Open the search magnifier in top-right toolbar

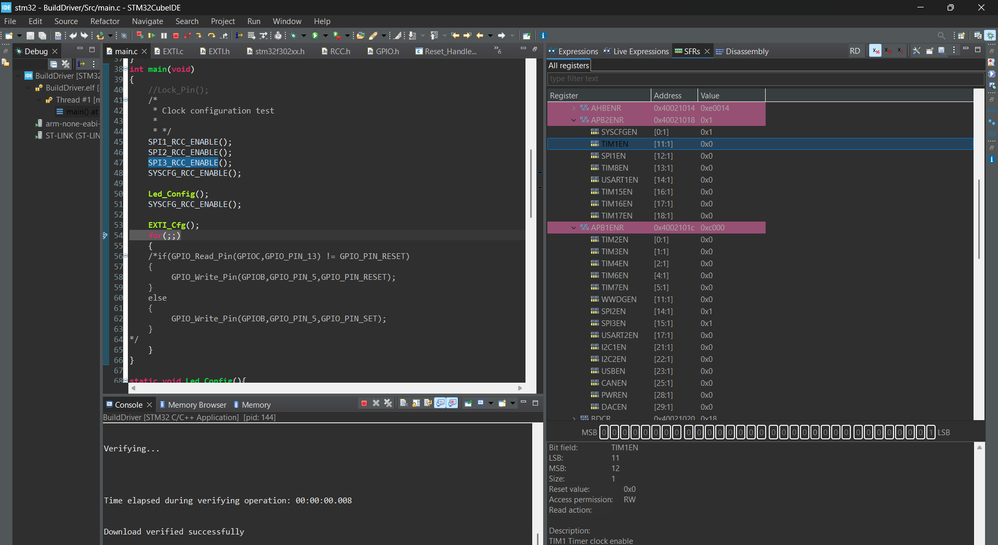click(x=942, y=36)
